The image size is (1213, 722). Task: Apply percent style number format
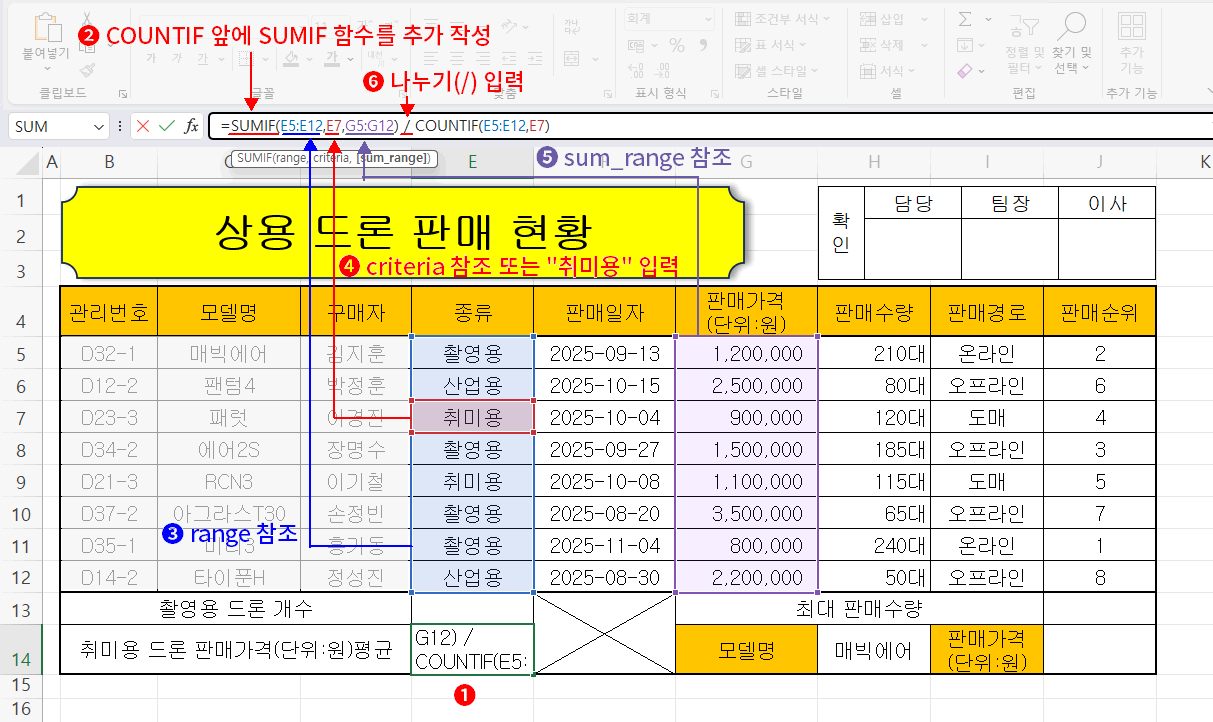677,45
